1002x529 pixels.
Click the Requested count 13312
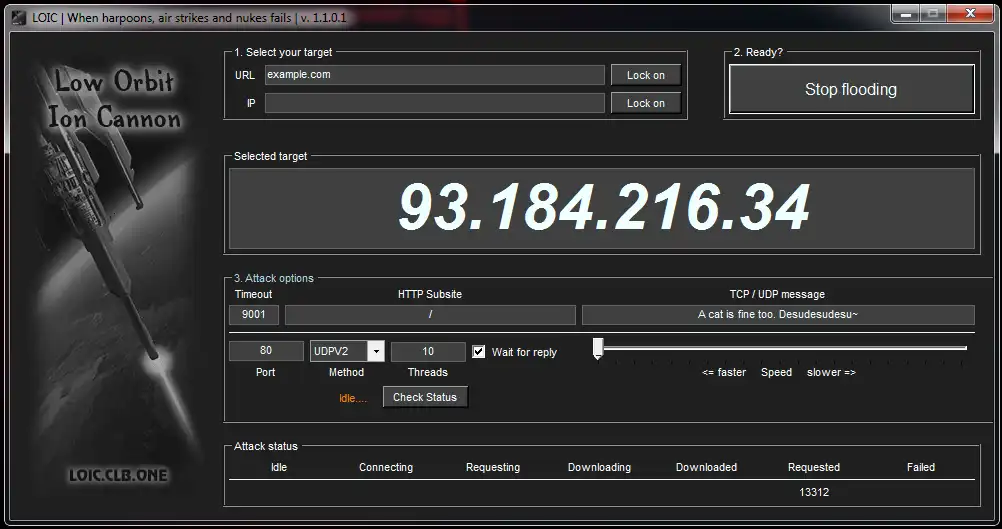click(814, 492)
